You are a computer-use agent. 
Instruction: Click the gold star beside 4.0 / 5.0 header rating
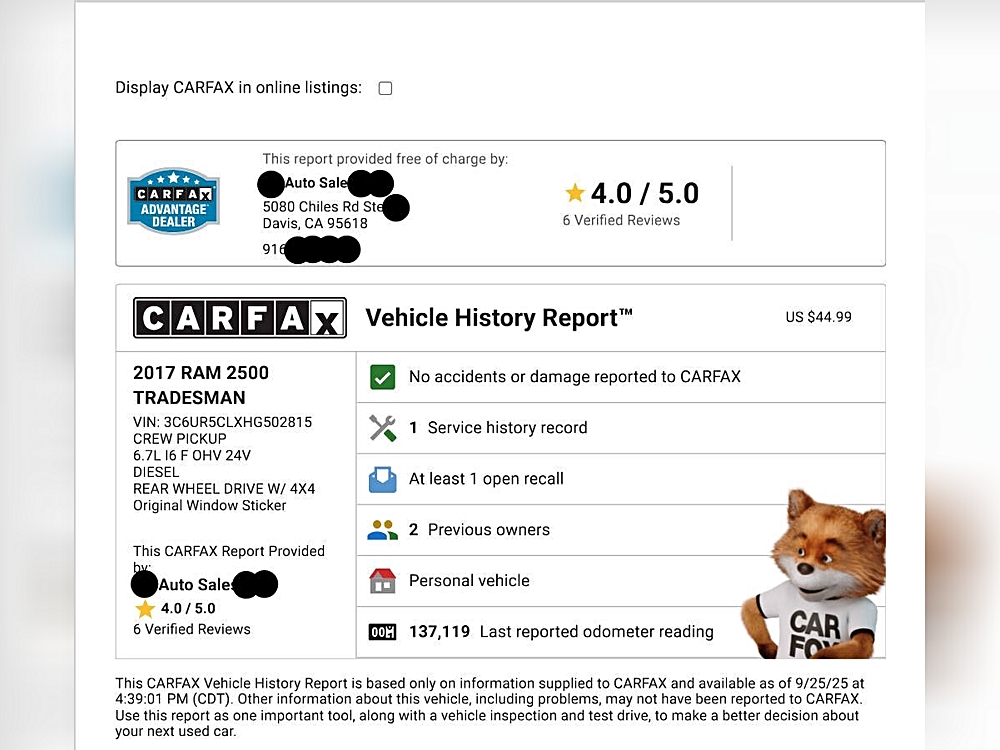[x=574, y=193]
